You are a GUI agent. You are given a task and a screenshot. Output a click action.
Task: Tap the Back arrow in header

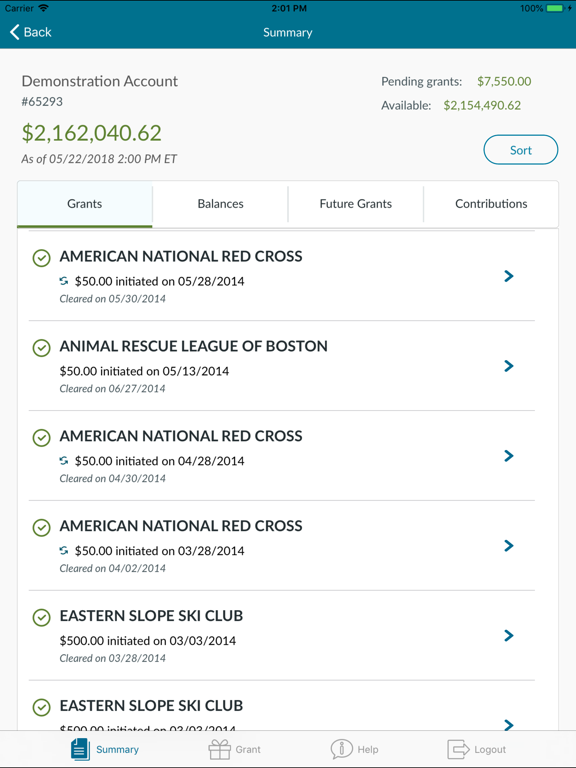[15, 32]
